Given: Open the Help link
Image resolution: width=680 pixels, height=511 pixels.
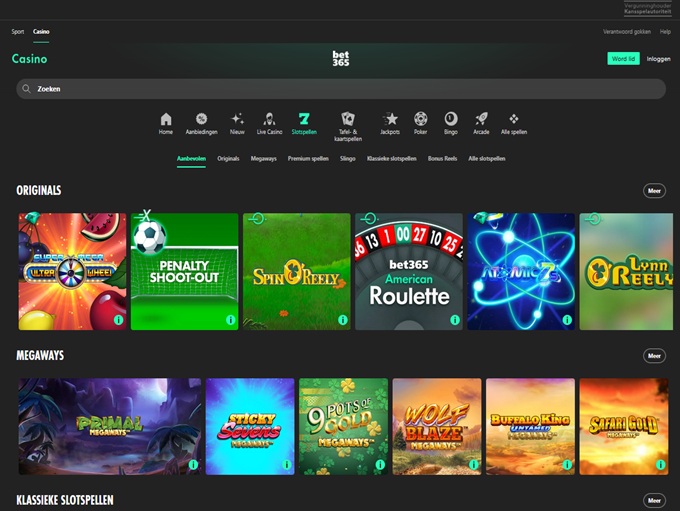Looking at the screenshot, I should pos(665,32).
